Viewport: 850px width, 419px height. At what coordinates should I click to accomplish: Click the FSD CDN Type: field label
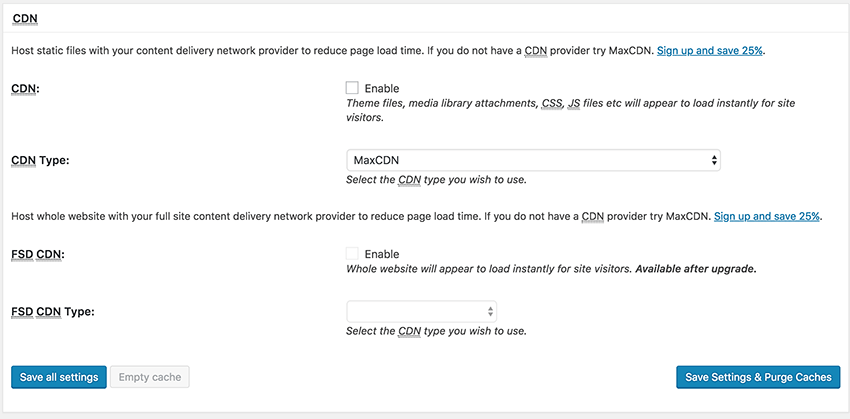tap(53, 312)
